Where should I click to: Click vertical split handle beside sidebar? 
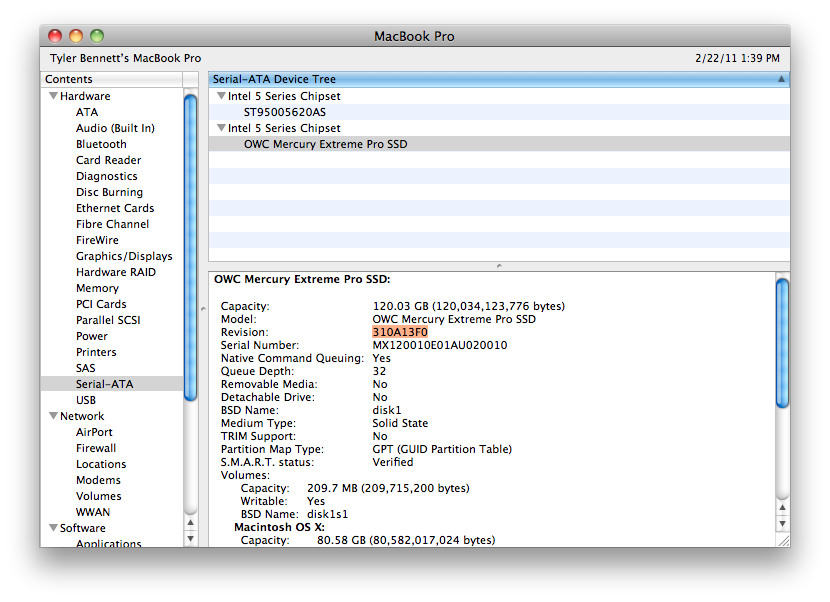[203, 308]
